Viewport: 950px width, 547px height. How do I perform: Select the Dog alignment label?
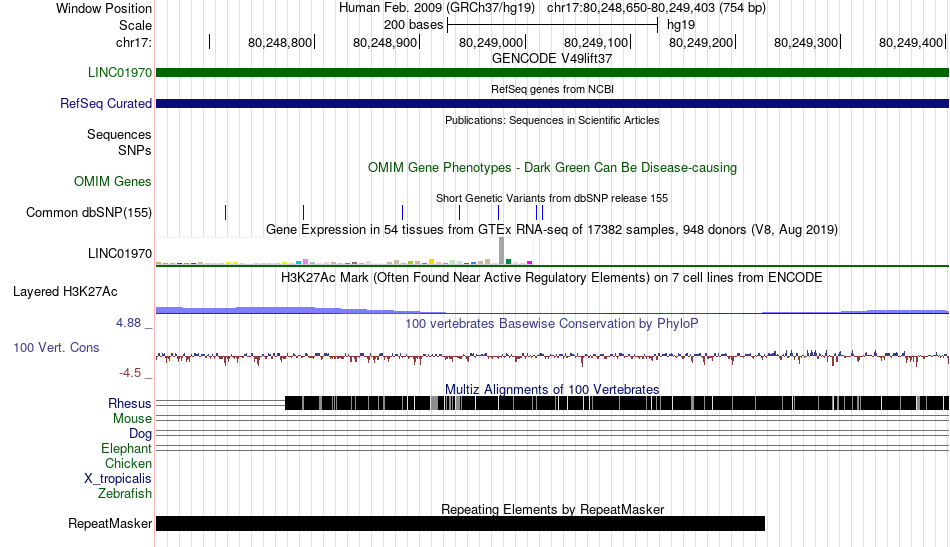pyautogui.click(x=140, y=434)
